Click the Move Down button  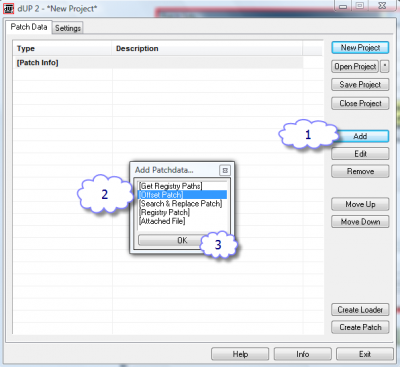point(360,222)
